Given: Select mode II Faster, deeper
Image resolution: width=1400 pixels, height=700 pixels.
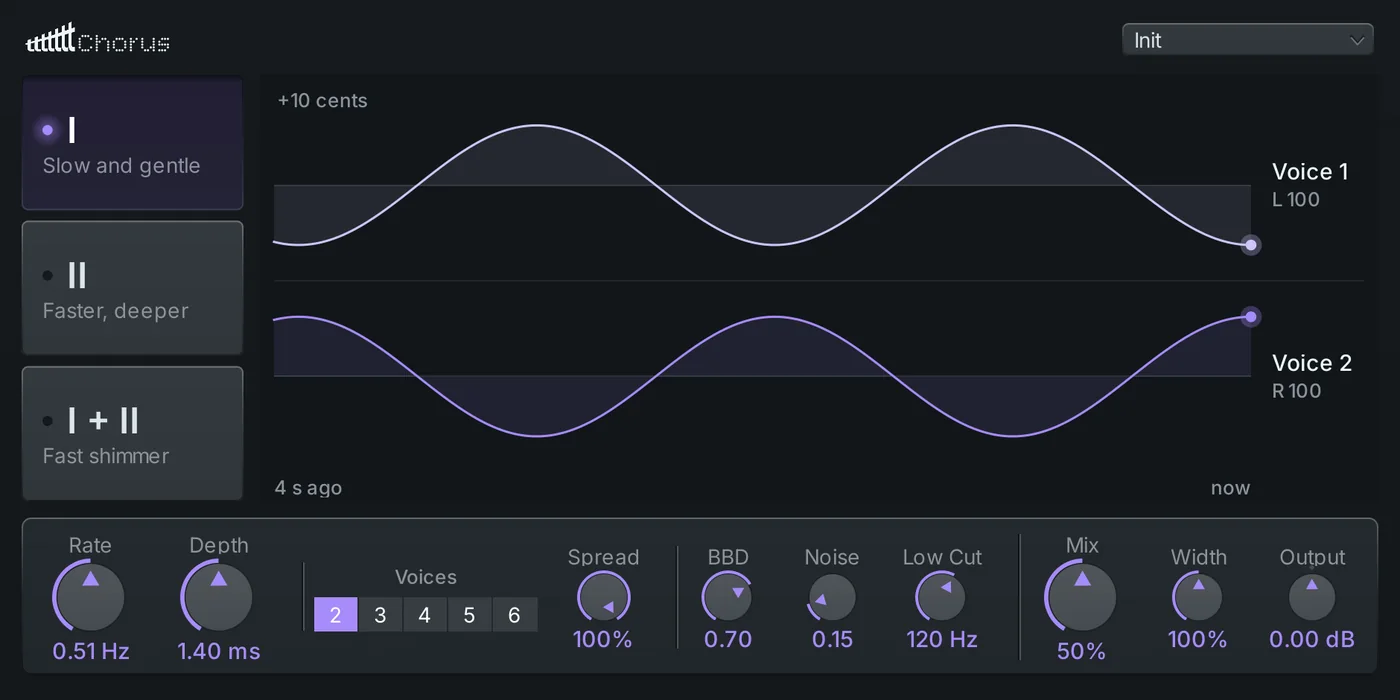Looking at the screenshot, I should [133, 288].
